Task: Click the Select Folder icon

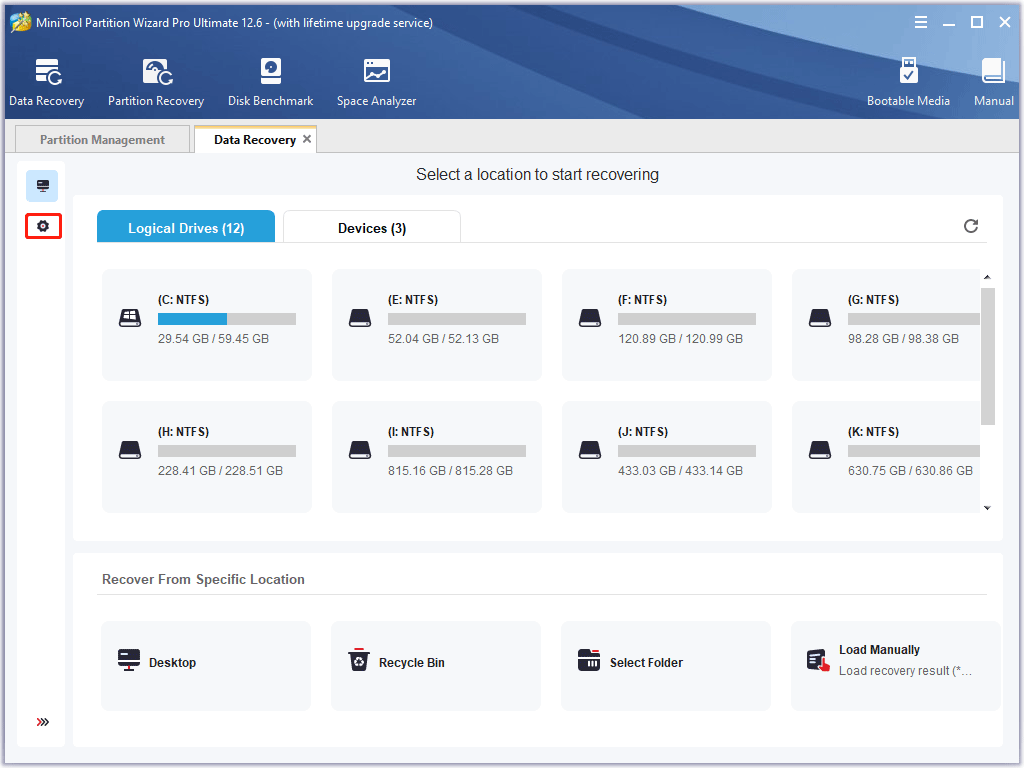Action: click(x=588, y=660)
